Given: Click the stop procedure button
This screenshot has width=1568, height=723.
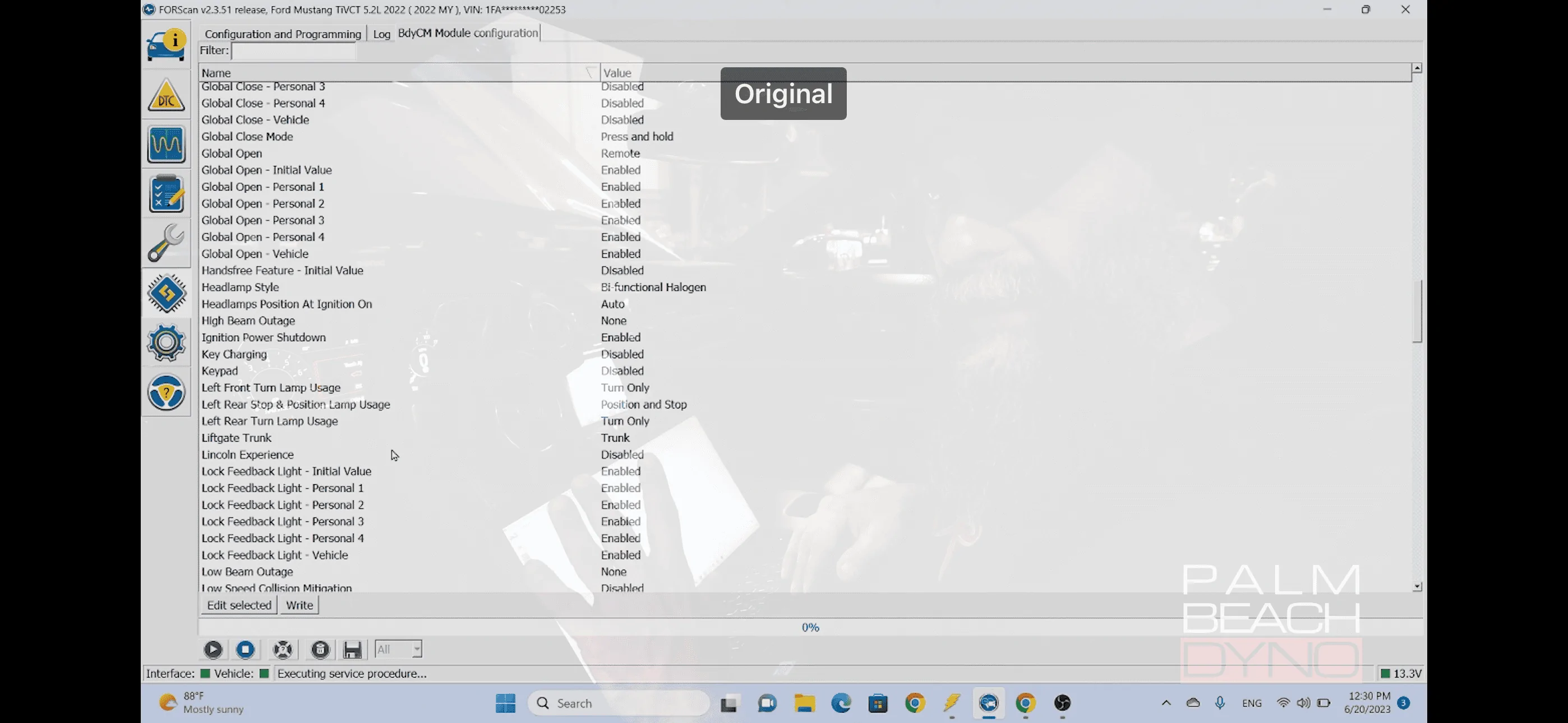Looking at the screenshot, I should (245, 650).
